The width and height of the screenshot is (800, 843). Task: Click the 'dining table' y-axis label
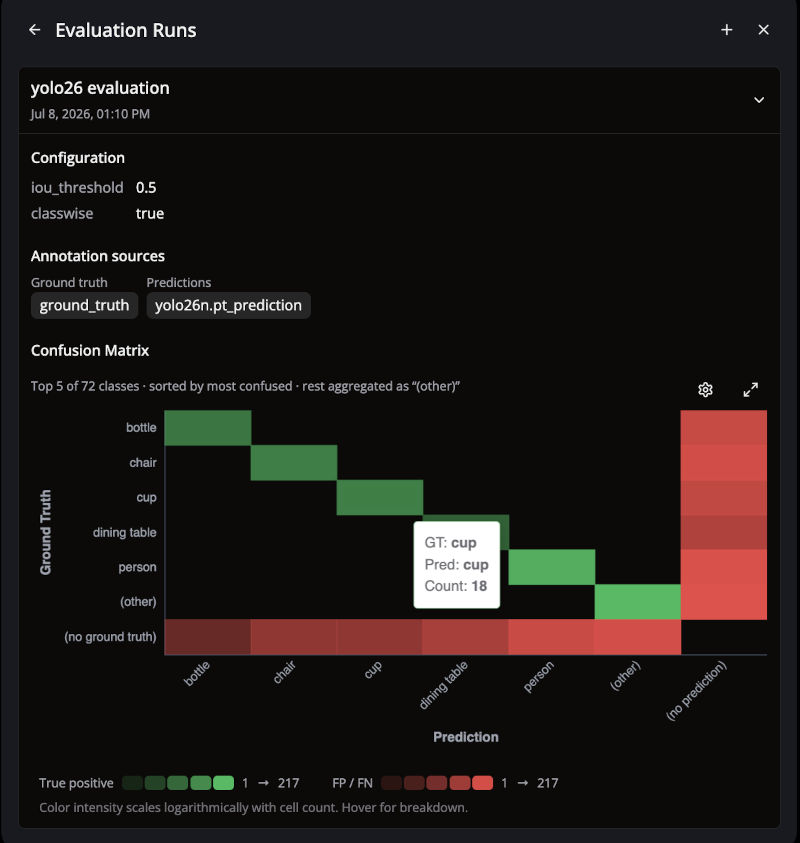tap(125, 532)
